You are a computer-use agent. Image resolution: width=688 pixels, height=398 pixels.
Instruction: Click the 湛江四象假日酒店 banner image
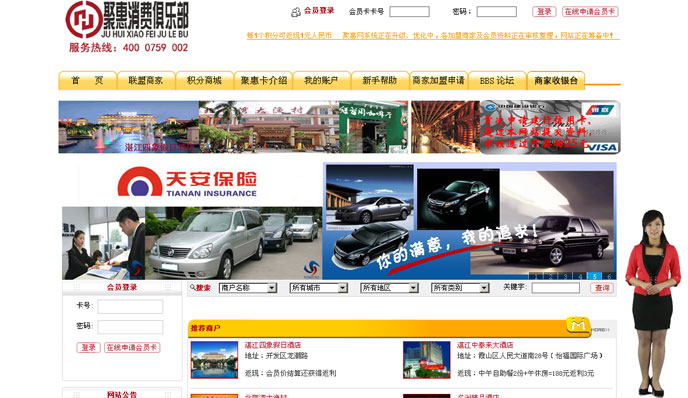[129, 127]
